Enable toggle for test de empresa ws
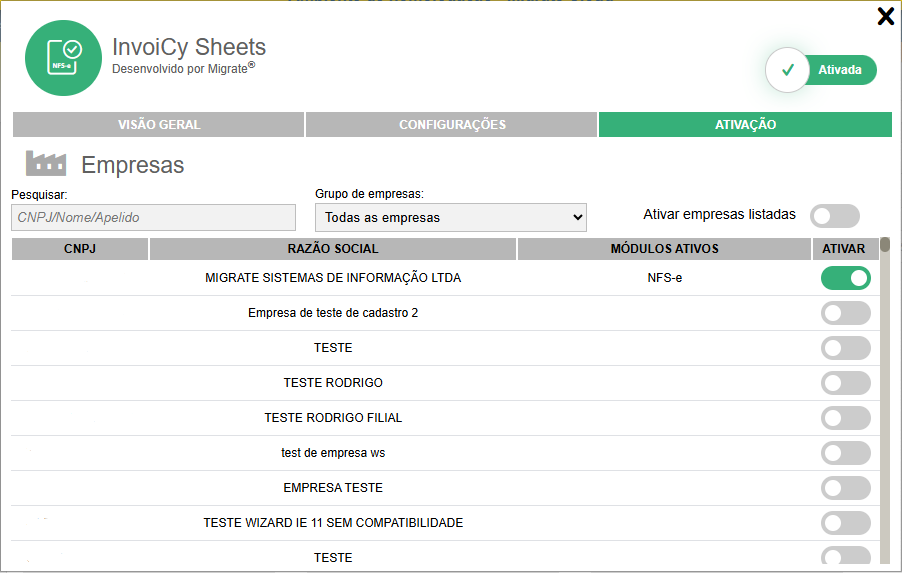This screenshot has height=573, width=902. click(845, 453)
